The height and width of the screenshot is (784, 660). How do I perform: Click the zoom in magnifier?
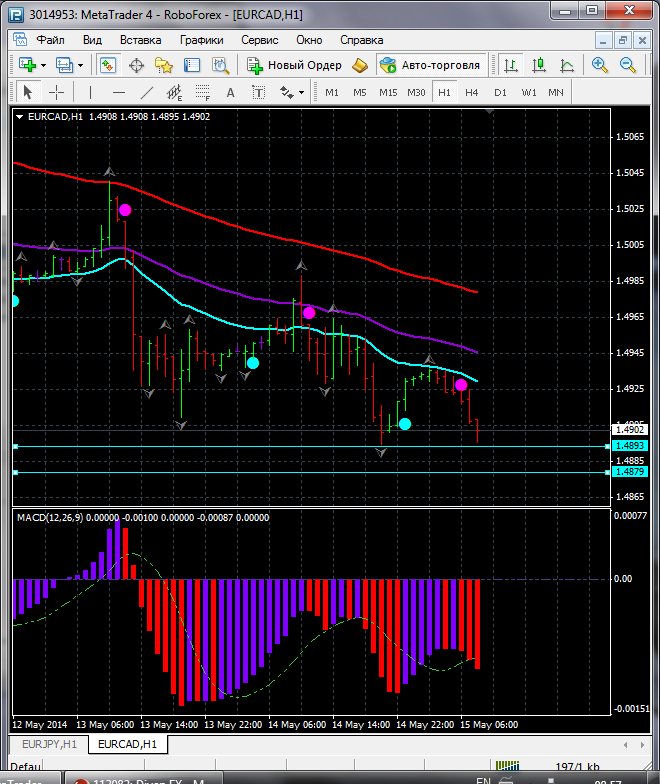(600, 65)
